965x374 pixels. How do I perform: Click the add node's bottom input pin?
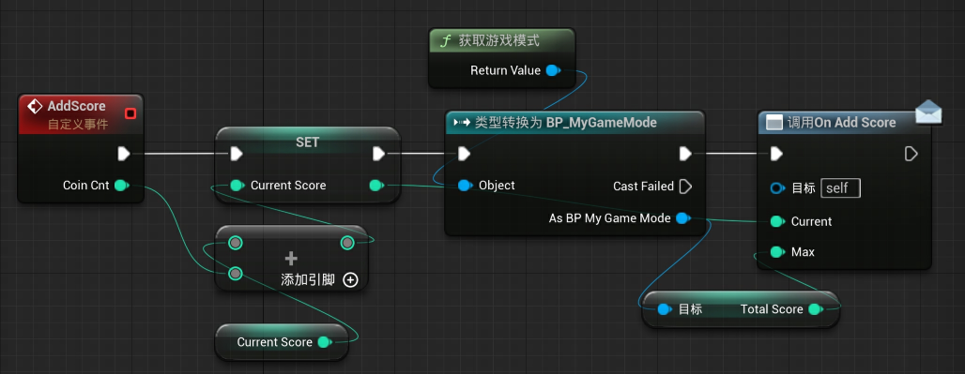point(234,273)
